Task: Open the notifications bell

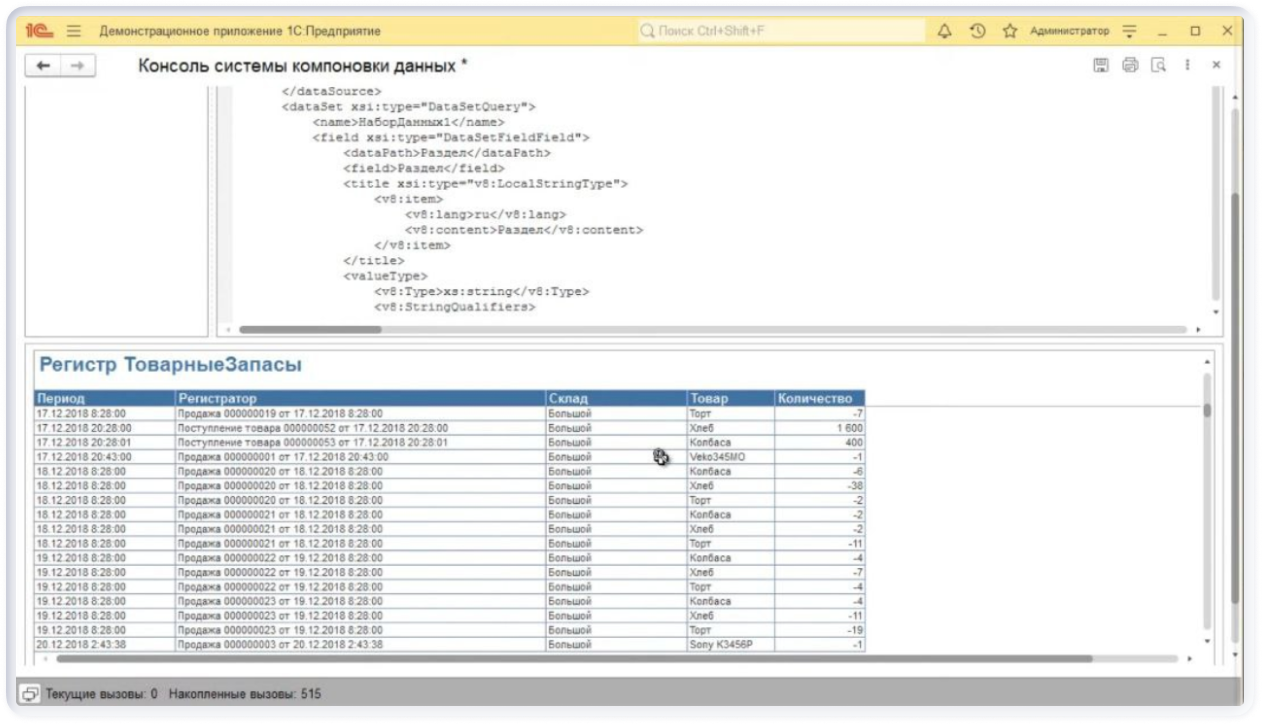Action: tap(945, 31)
